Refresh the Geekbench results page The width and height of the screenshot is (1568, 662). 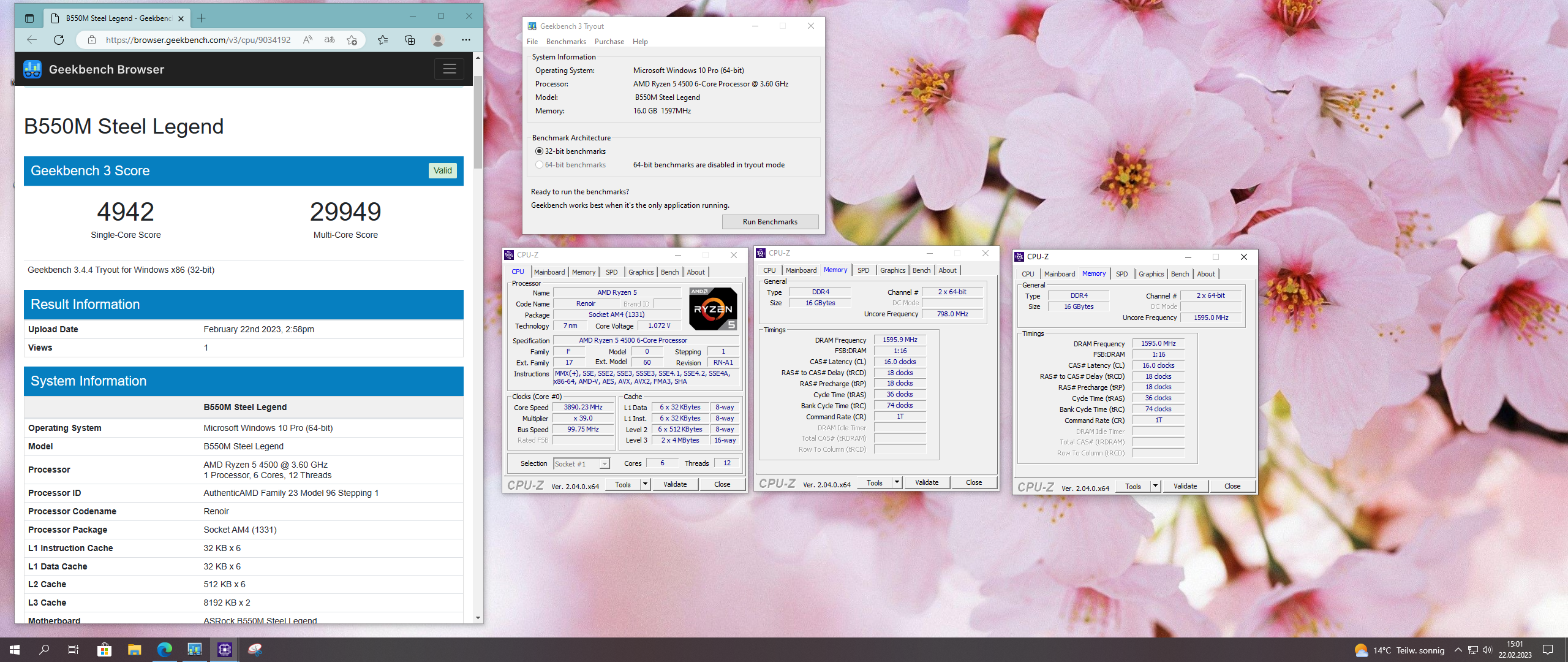click(59, 40)
